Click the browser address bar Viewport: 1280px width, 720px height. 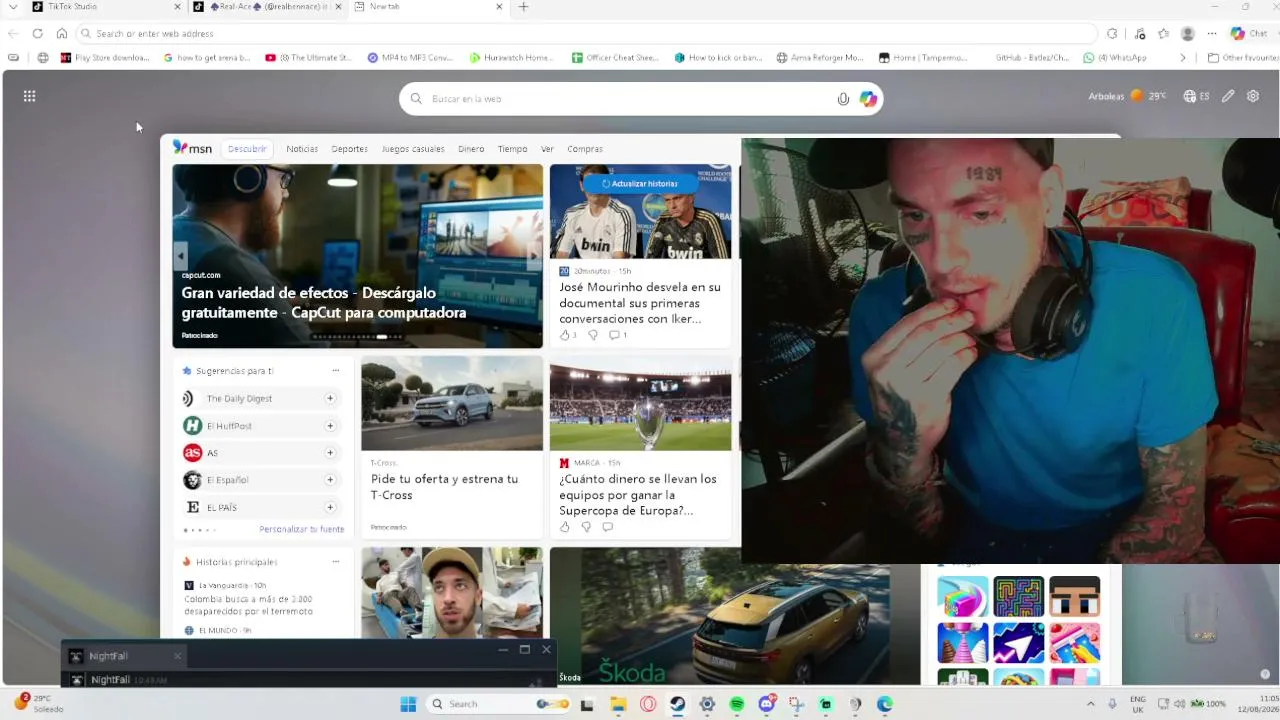pos(588,33)
